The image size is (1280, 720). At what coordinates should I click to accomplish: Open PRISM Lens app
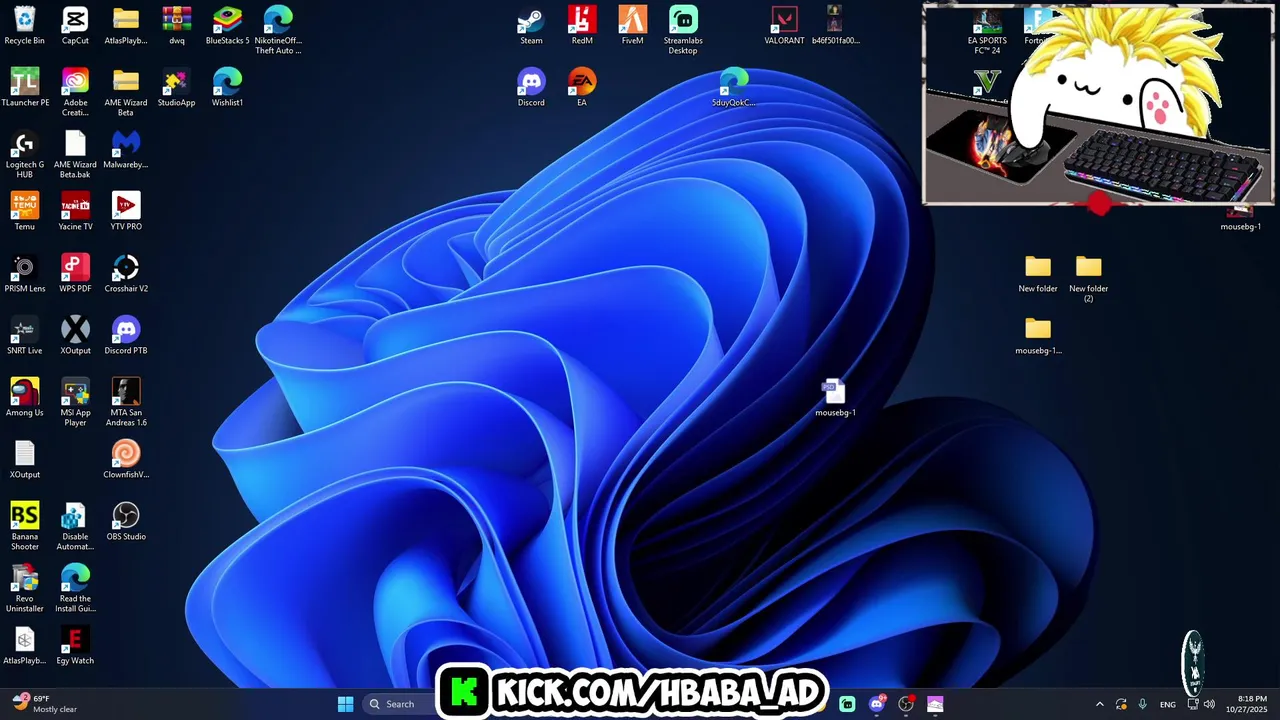(x=25, y=274)
